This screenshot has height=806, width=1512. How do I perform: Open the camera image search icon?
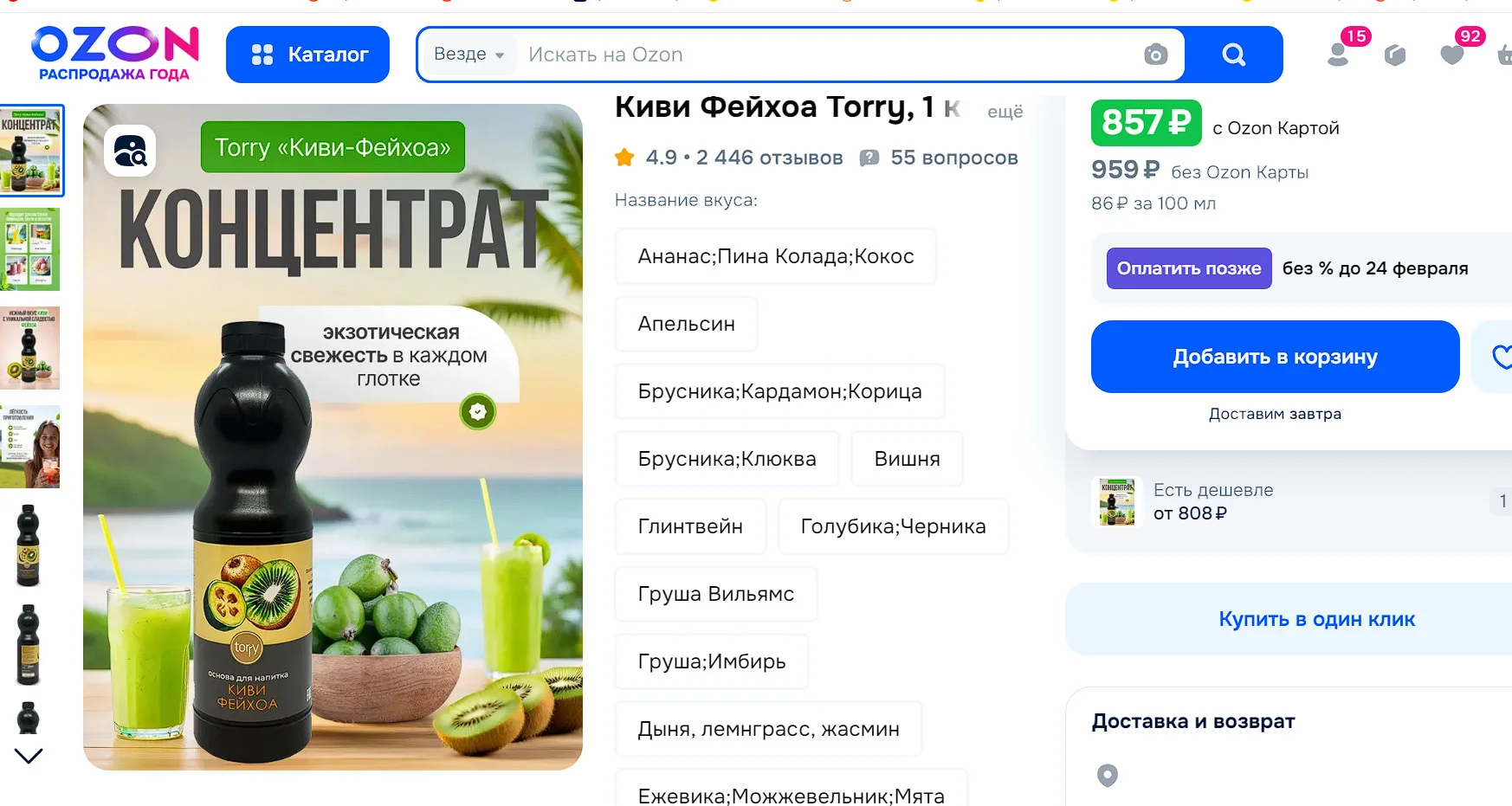(1155, 55)
